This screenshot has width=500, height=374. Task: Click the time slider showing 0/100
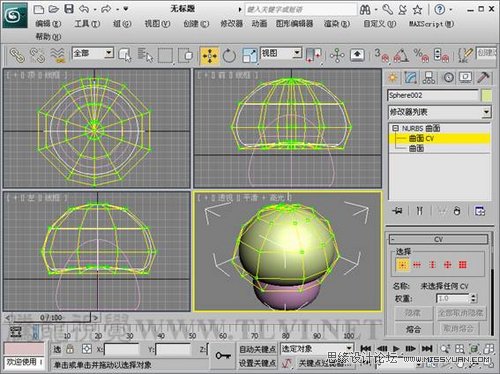[x=51, y=318]
